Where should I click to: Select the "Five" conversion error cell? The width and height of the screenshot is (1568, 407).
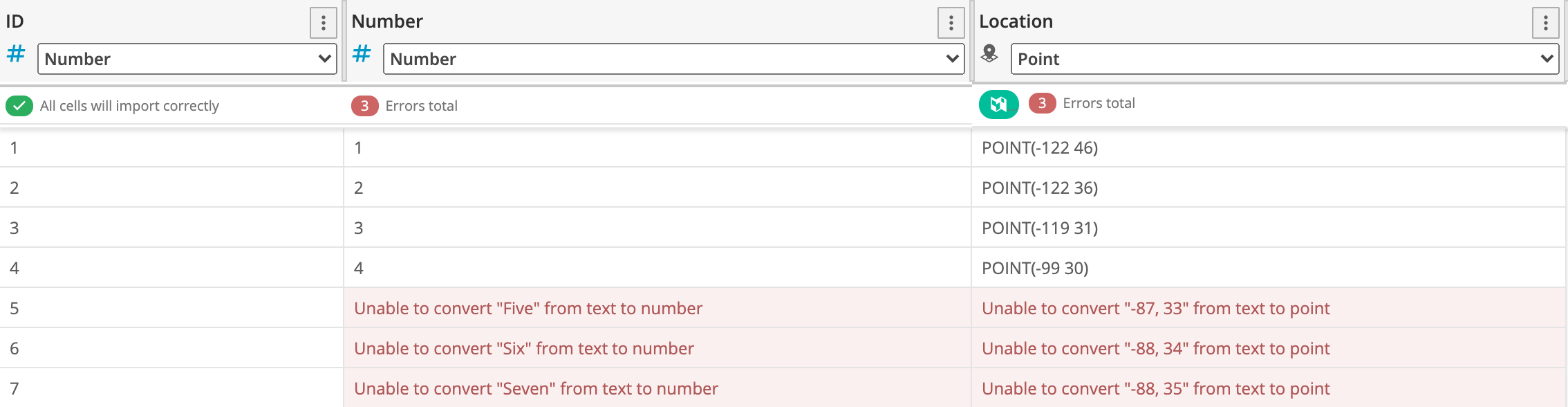click(528, 308)
